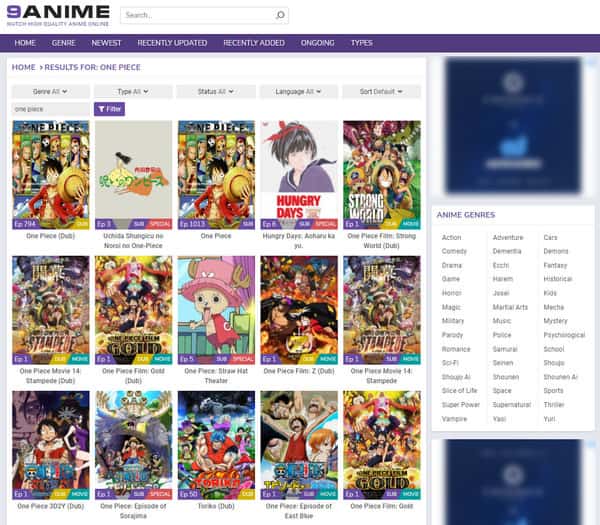Select the Historical genre
Image resolution: width=600 pixels, height=525 pixels.
558,279
